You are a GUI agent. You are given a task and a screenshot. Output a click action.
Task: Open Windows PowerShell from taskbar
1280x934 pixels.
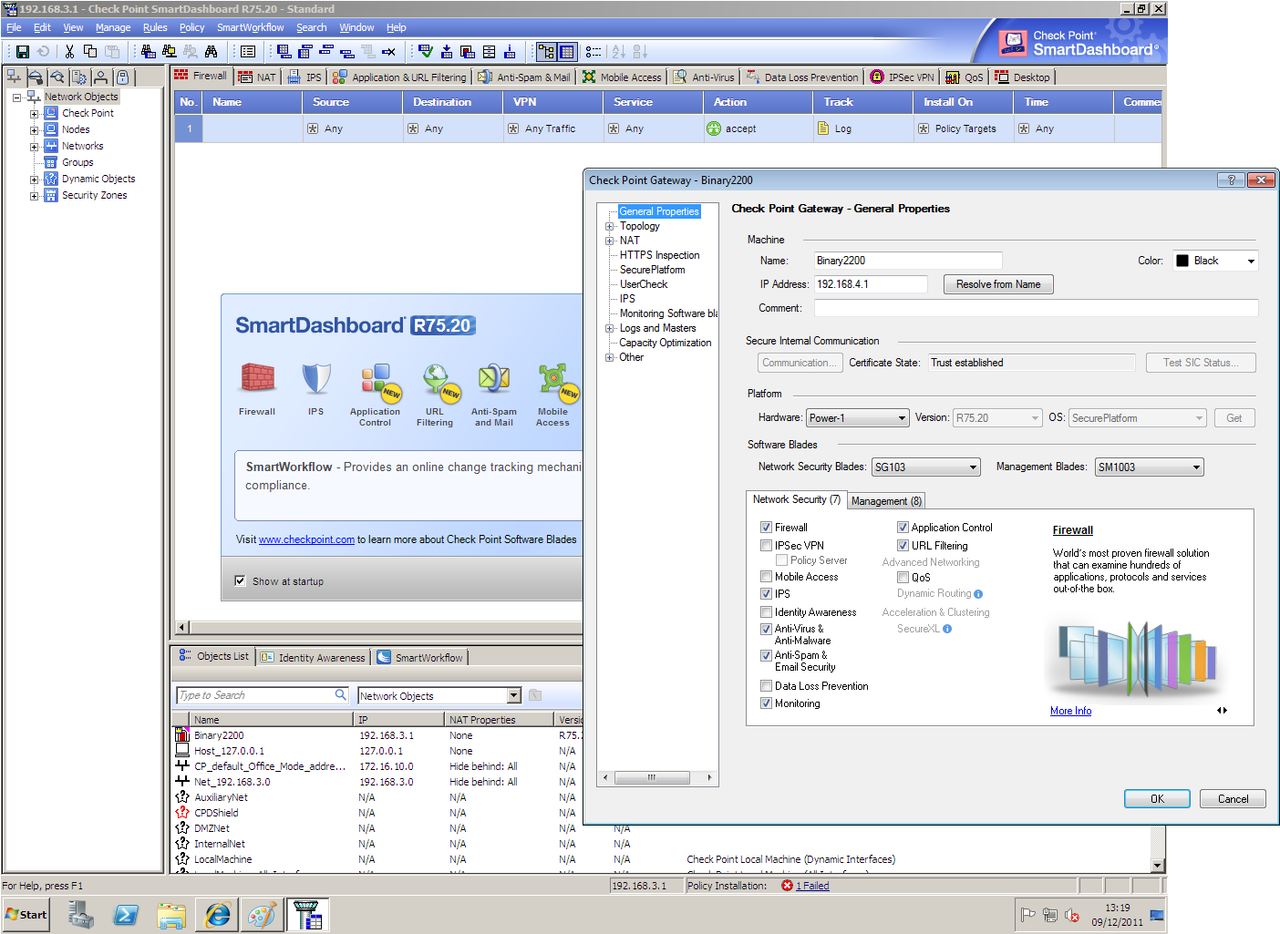[125, 915]
